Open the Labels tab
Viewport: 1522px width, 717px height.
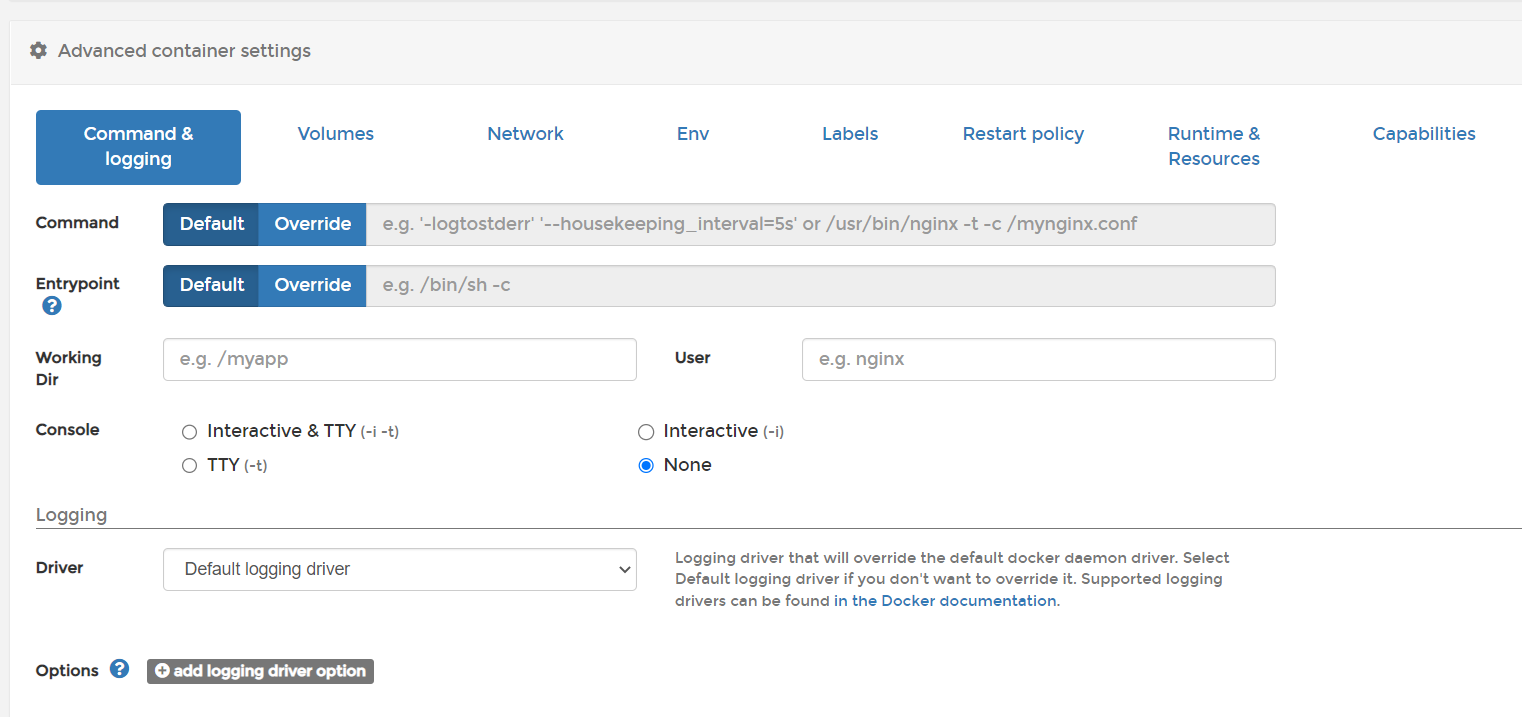[849, 134]
